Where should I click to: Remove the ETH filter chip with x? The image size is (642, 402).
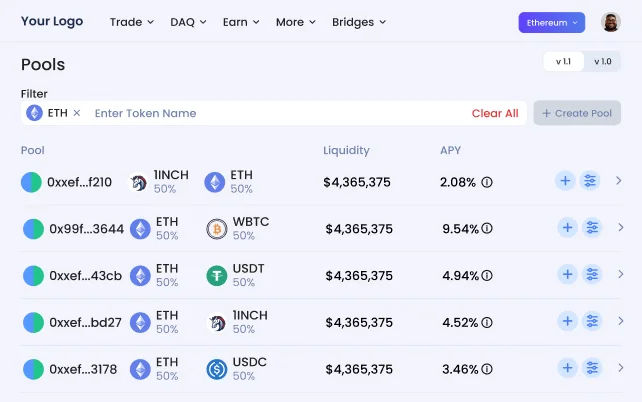(x=77, y=113)
